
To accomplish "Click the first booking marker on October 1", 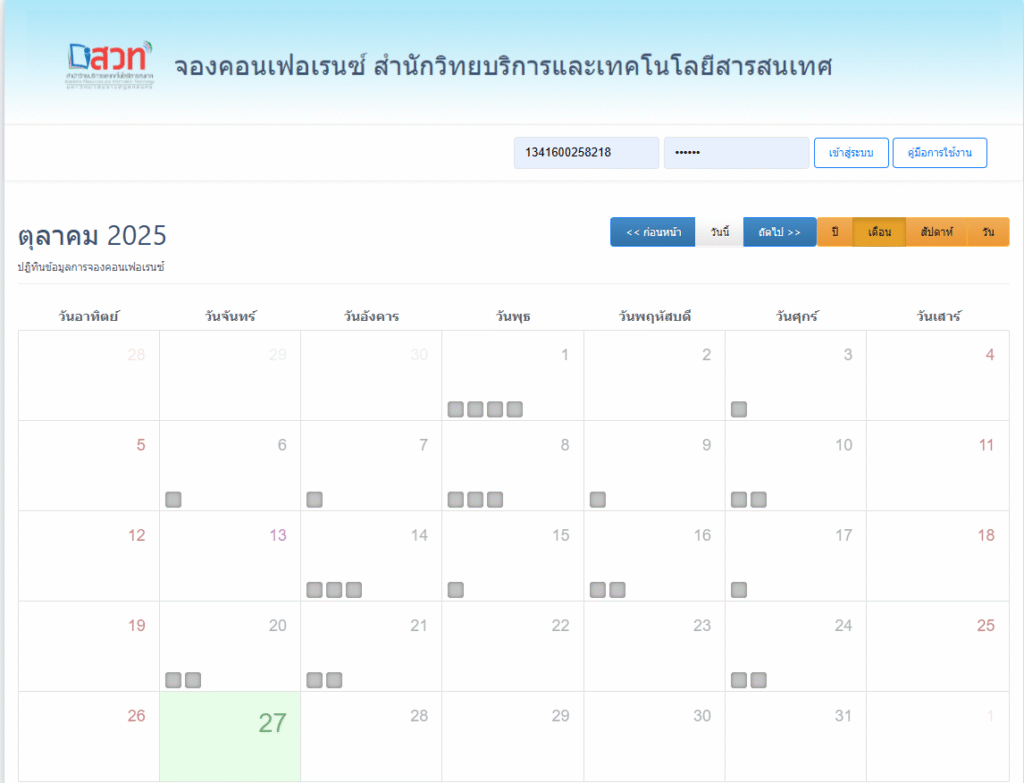I will pos(456,408).
